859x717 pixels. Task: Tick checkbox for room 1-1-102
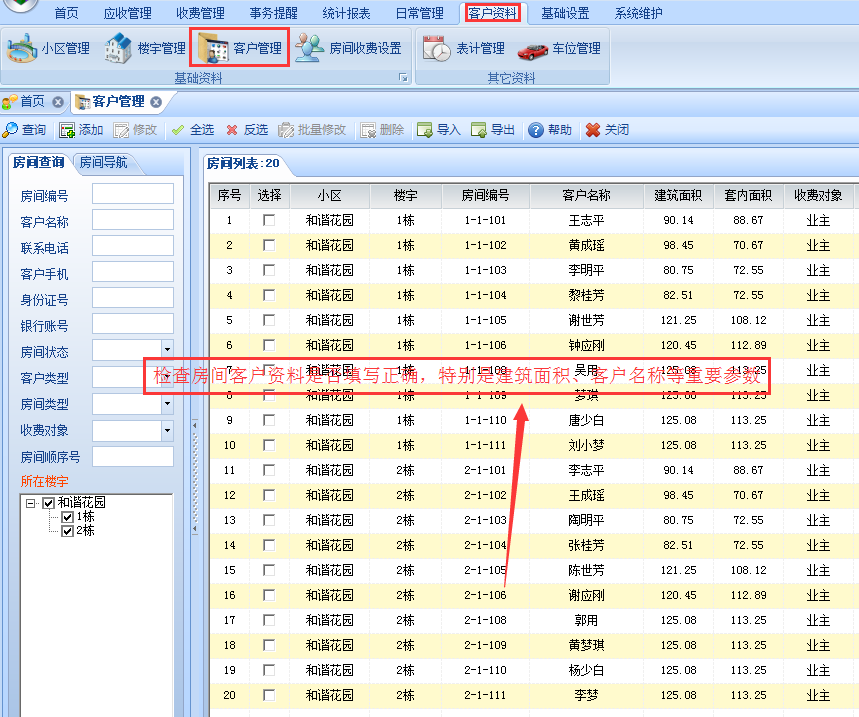point(269,245)
